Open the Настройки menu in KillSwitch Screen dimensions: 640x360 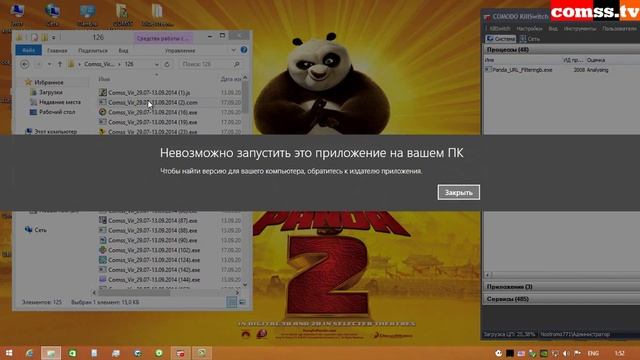(x=529, y=29)
